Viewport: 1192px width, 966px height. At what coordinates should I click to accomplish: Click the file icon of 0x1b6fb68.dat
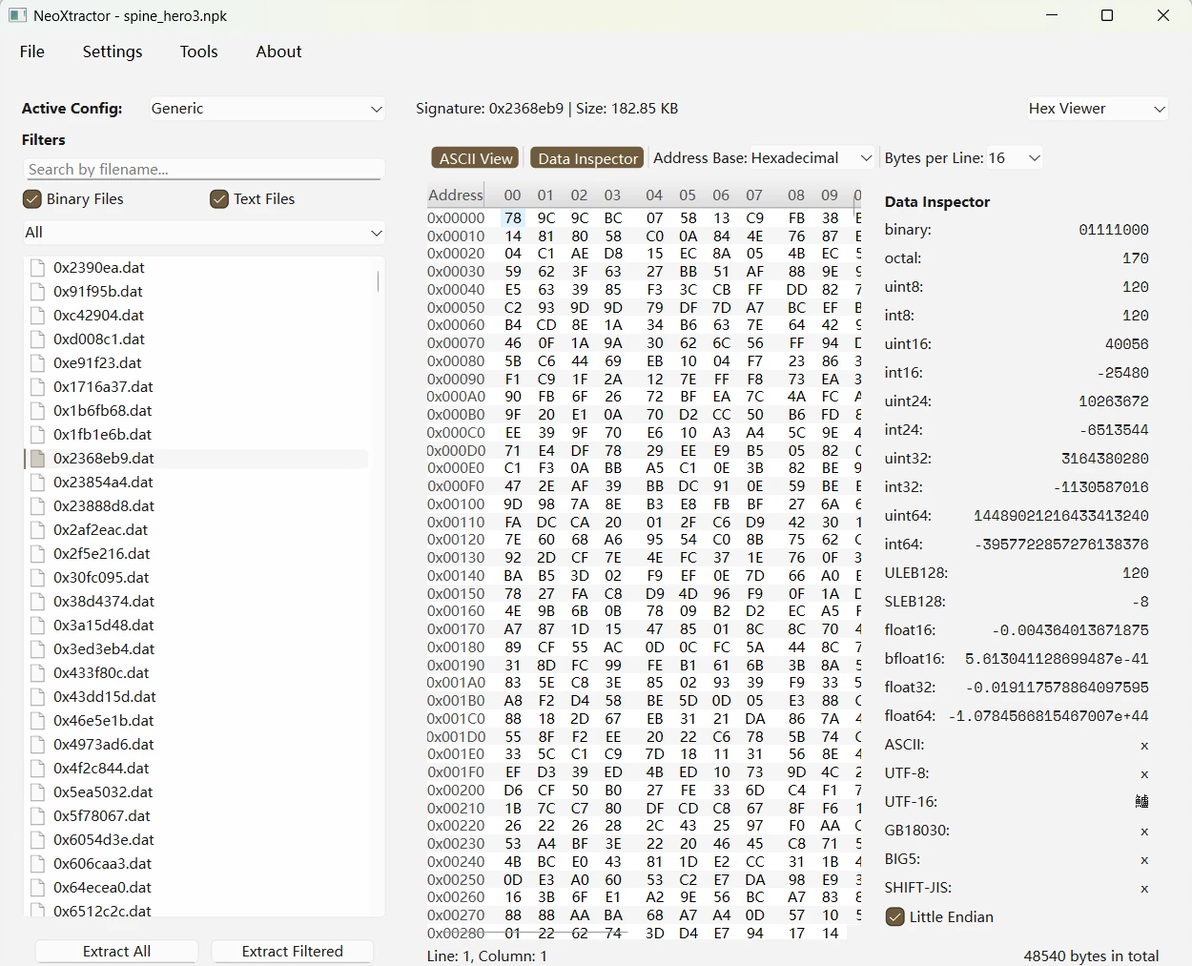37,410
